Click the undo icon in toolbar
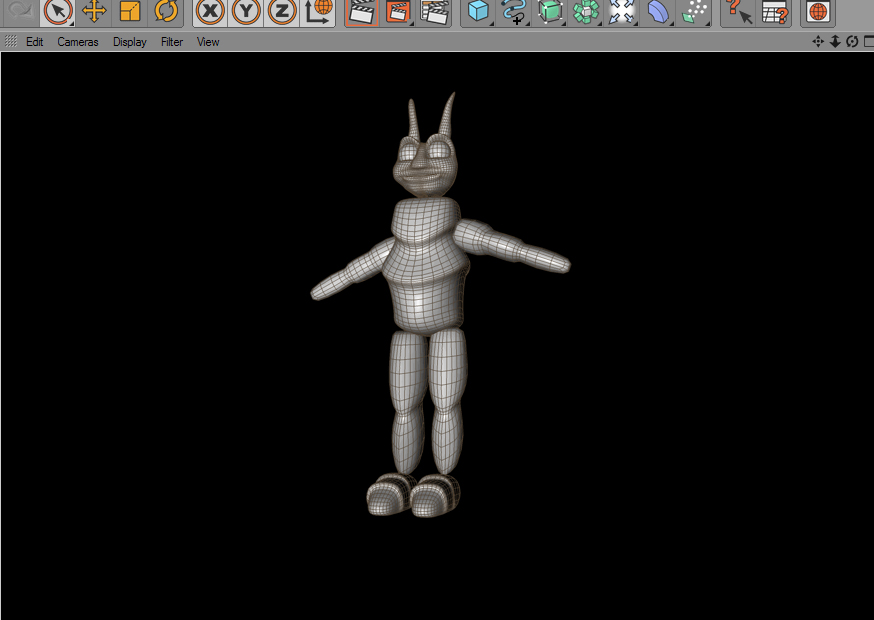Image resolution: width=874 pixels, height=620 pixels. pyautogui.click(x=20, y=10)
